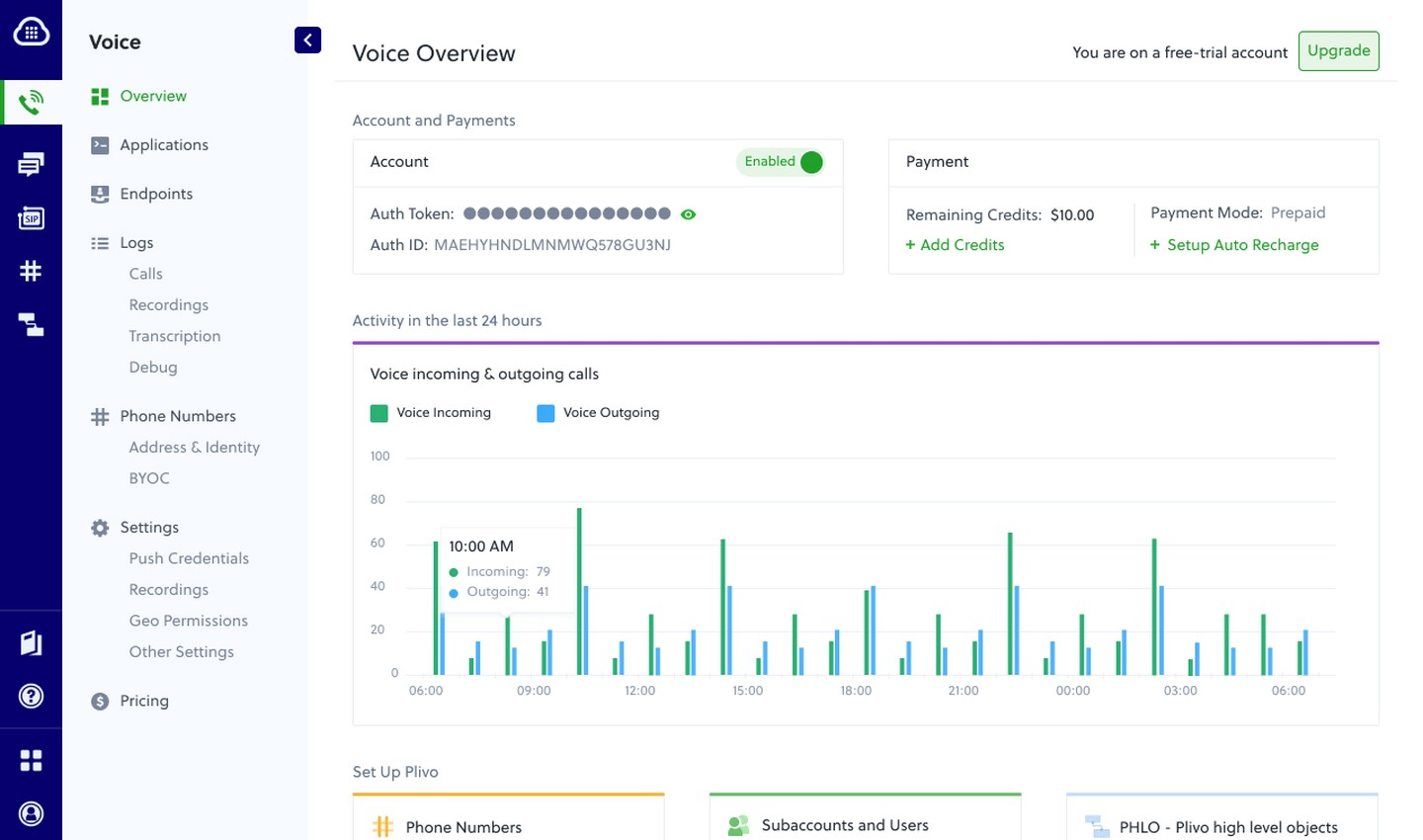The width and height of the screenshot is (1423, 840).
Task: Open the Phone Numbers setup card
Action: pyautogui.click(x=509, y=817)
